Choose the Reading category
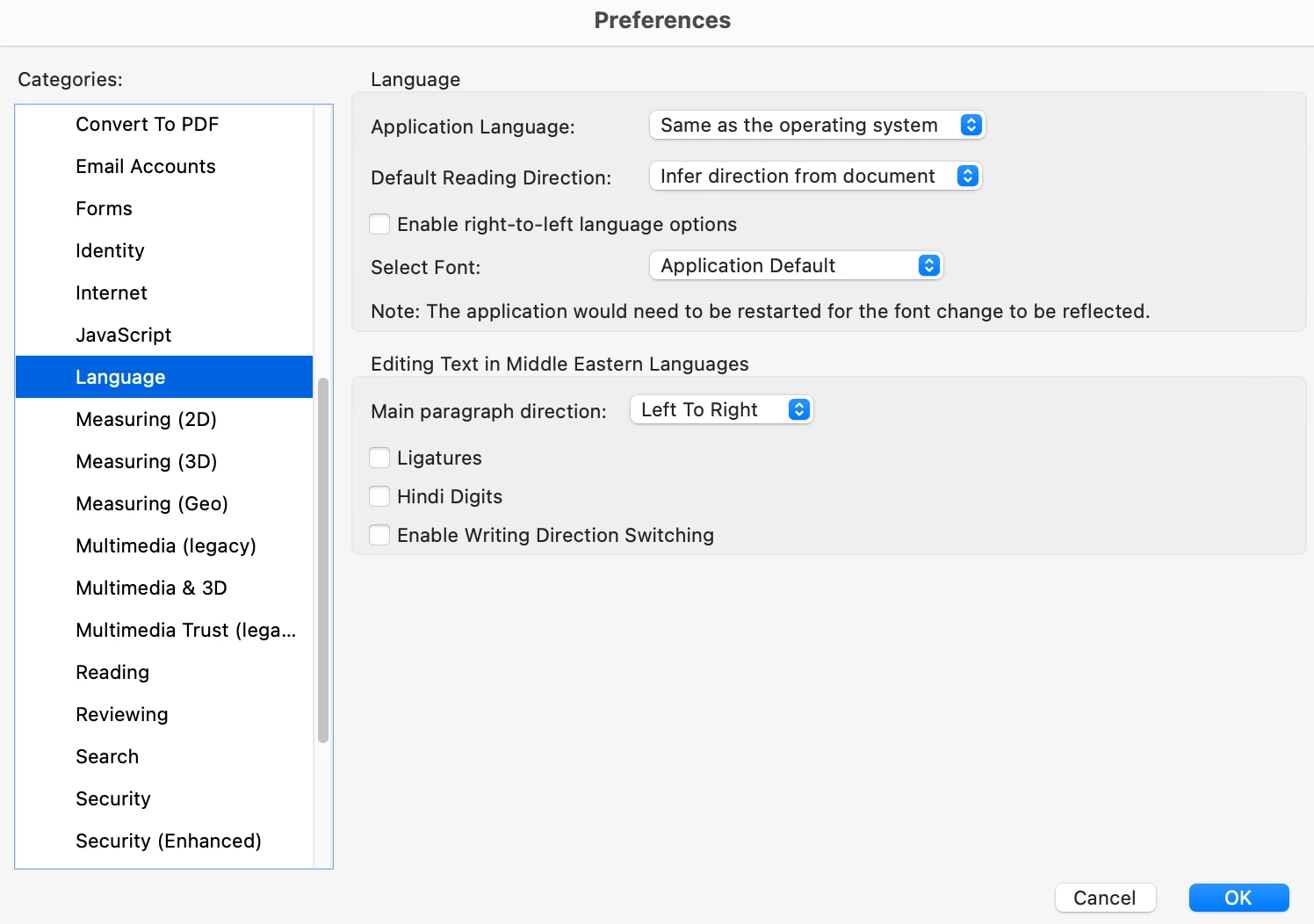The height and width of the screenshot is (924, 1314). pos(112,673)
